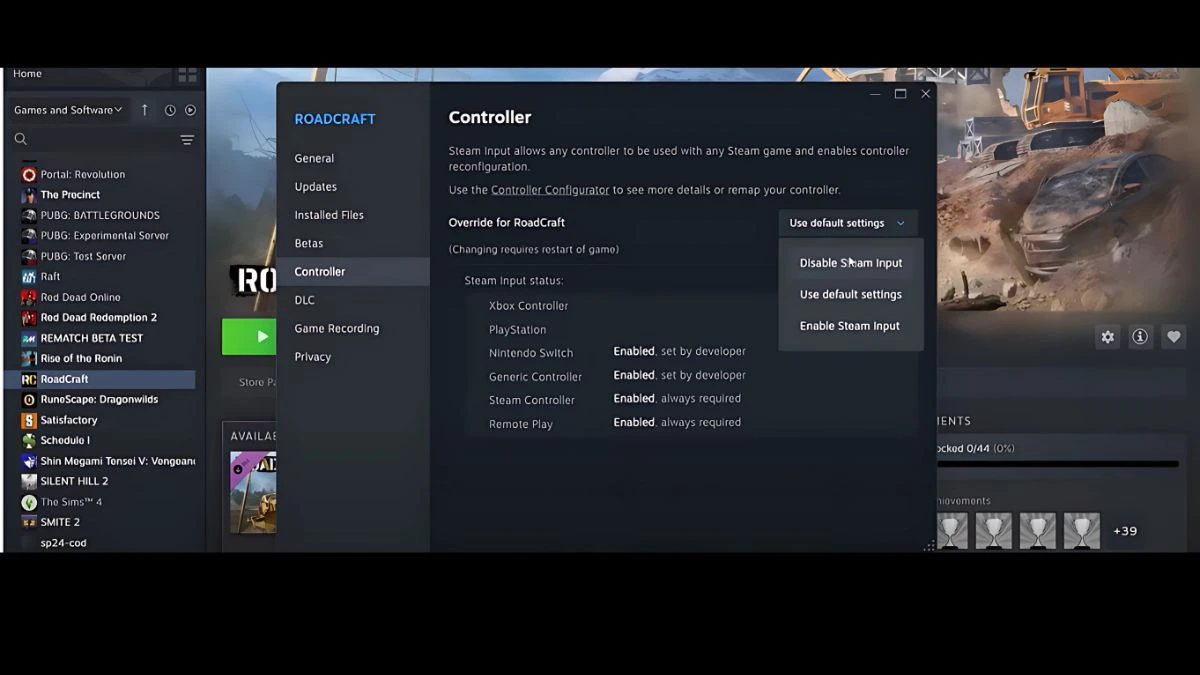The image size is (1200, 675).
Task: Open RoadCraft game settings gear icon
Action: pos(1107,337)
